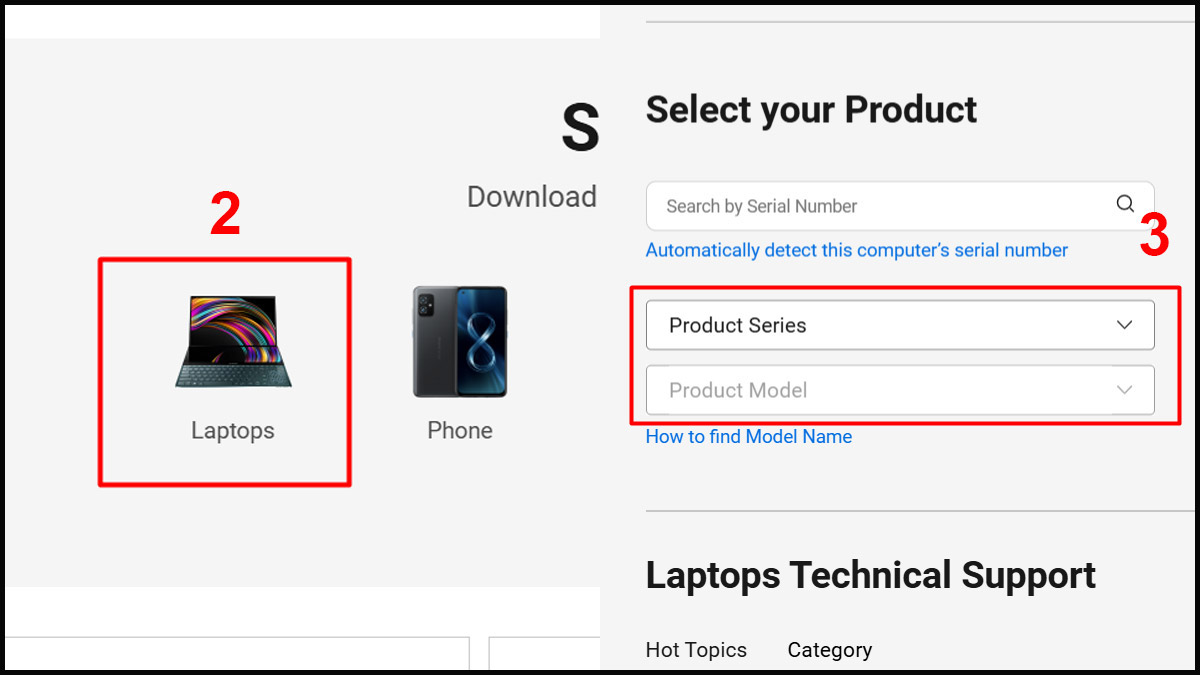The image size is (1200, 675).
Task: Switch to the Hot Topics tab
Action: coord(696,649)
